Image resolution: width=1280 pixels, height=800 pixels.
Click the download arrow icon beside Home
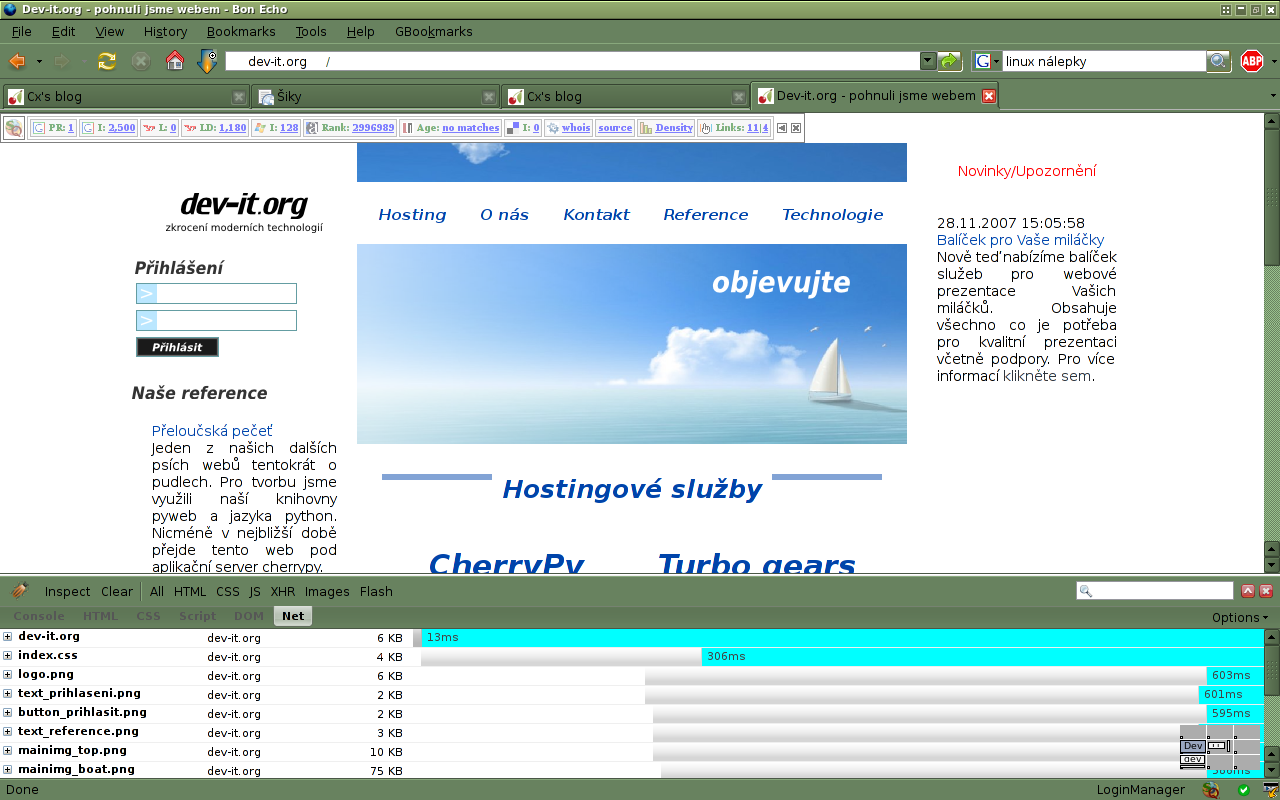tap(207, 61)
